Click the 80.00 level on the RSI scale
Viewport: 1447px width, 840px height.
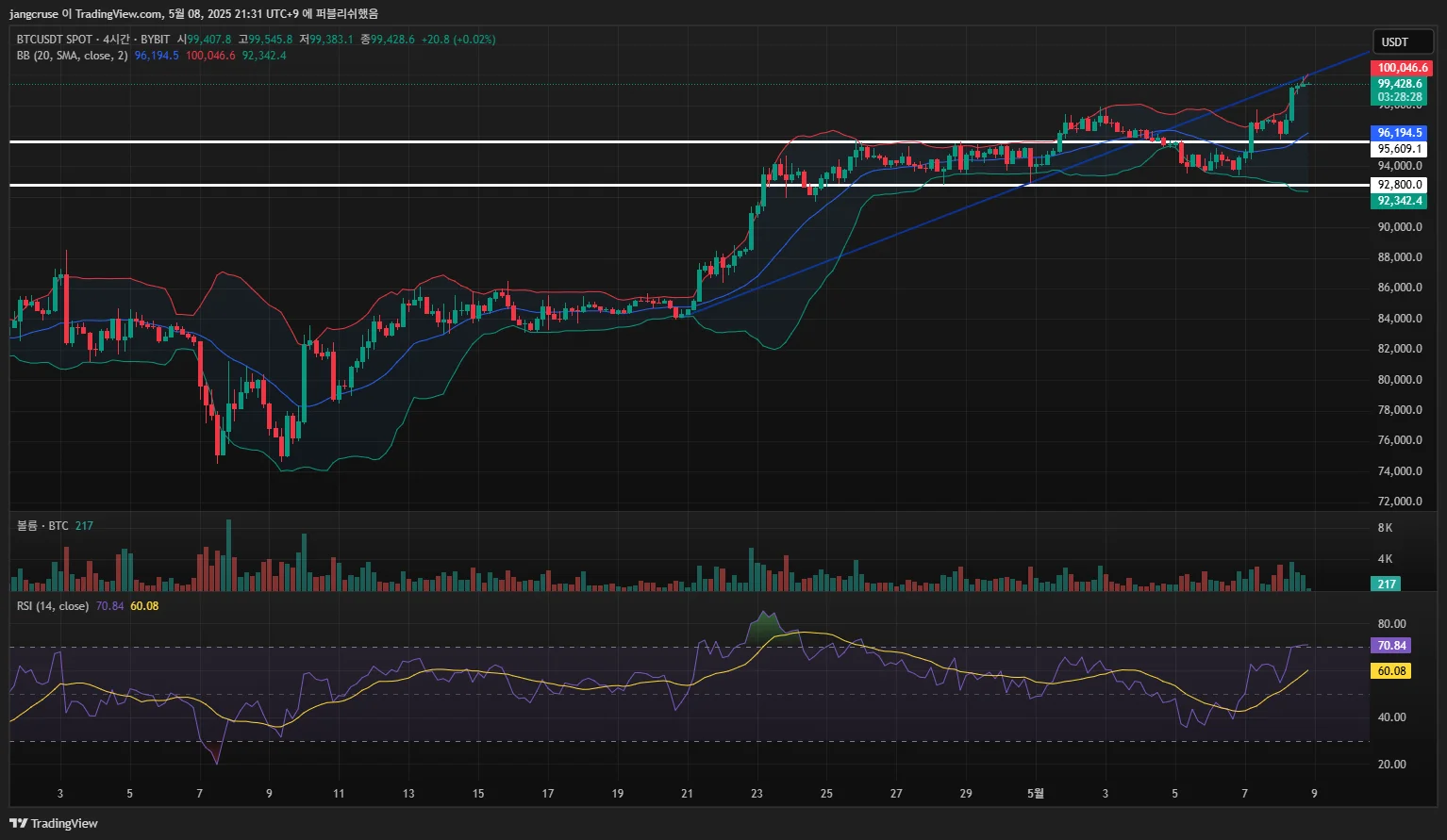[x=1391, y=624]
